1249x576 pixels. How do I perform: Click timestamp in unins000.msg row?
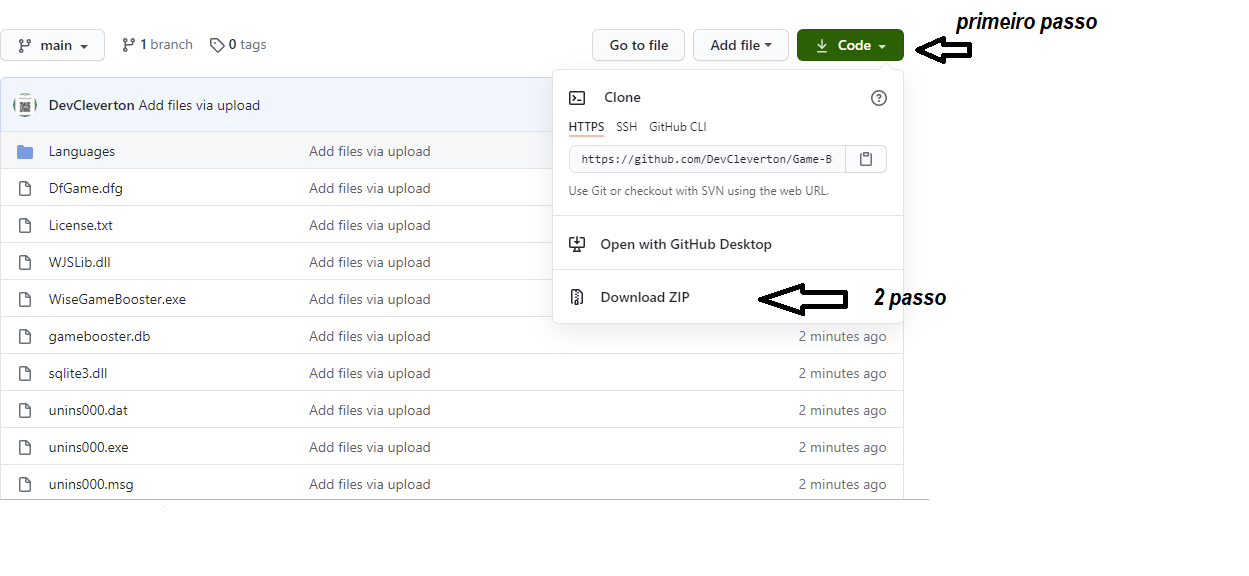842,484
